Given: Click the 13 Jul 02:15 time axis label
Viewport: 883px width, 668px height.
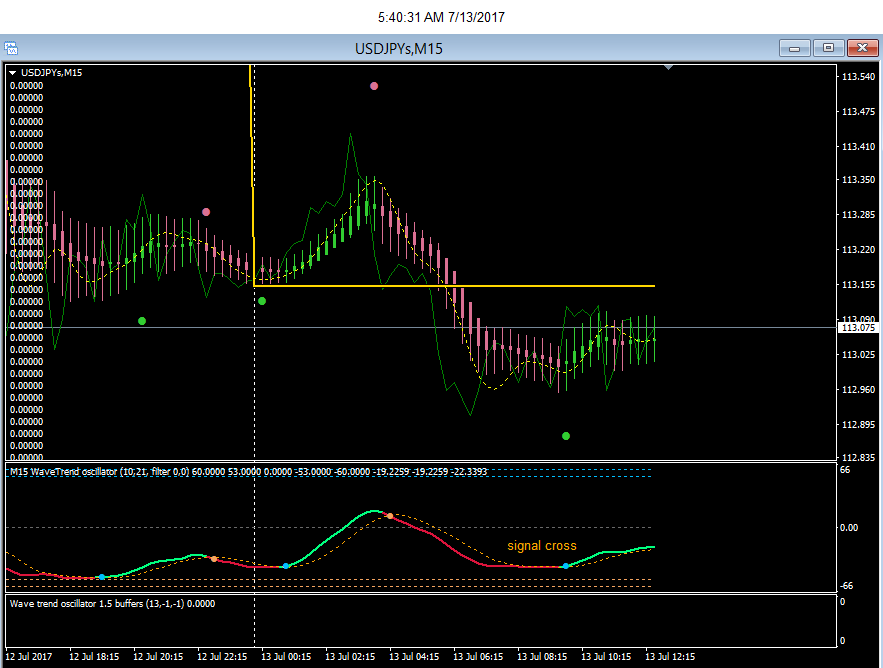Looking at the screenshot, I should click(350, 657).
